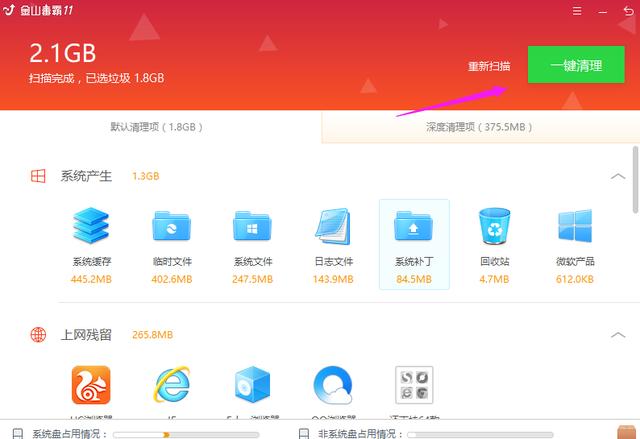Collapse the 系统产生 section chevron
The width and height of the screenshot is (640, 439).
618,176
